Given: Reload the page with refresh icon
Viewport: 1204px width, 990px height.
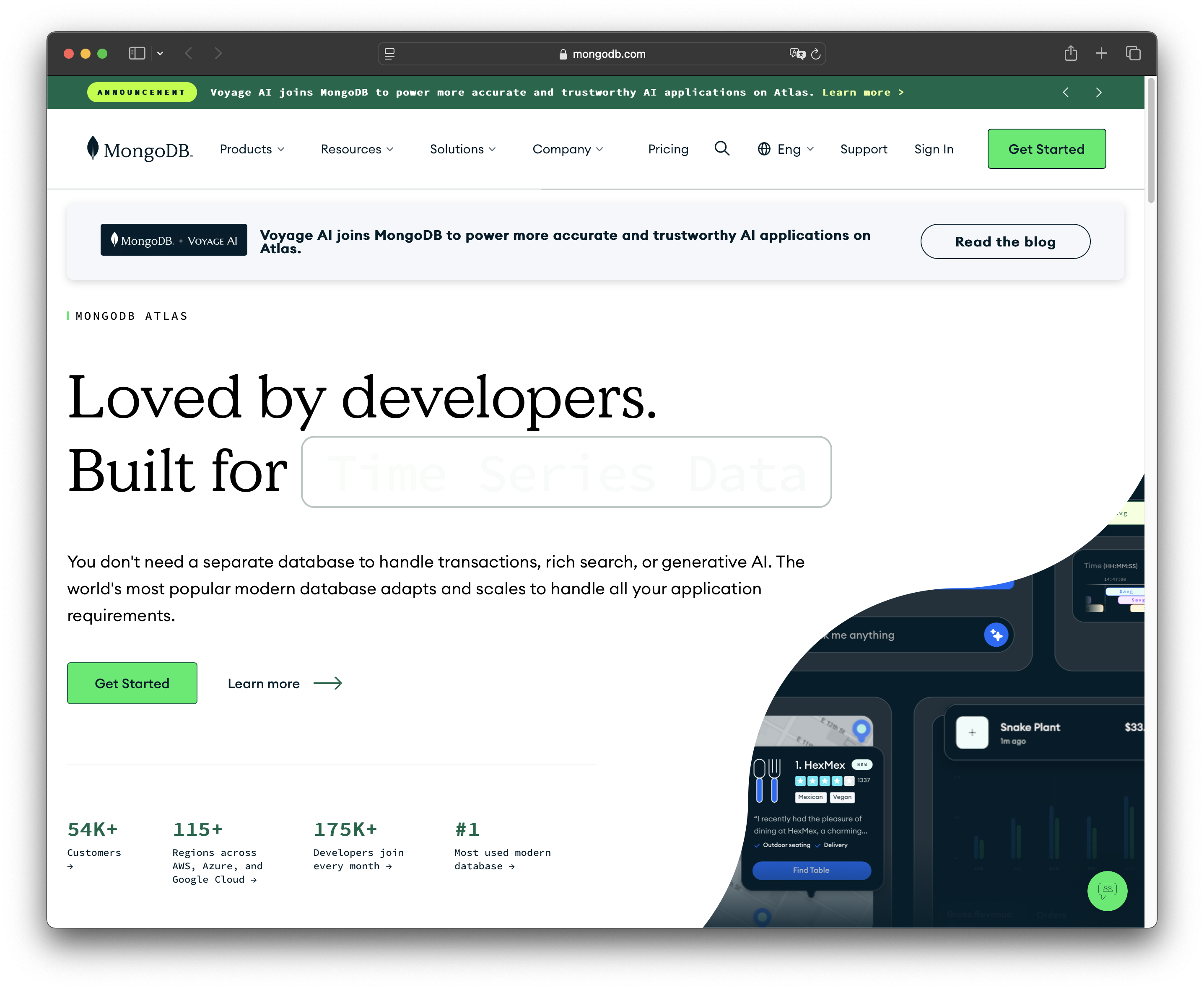Looking at the screenshot, I should [x=816, y=54].
